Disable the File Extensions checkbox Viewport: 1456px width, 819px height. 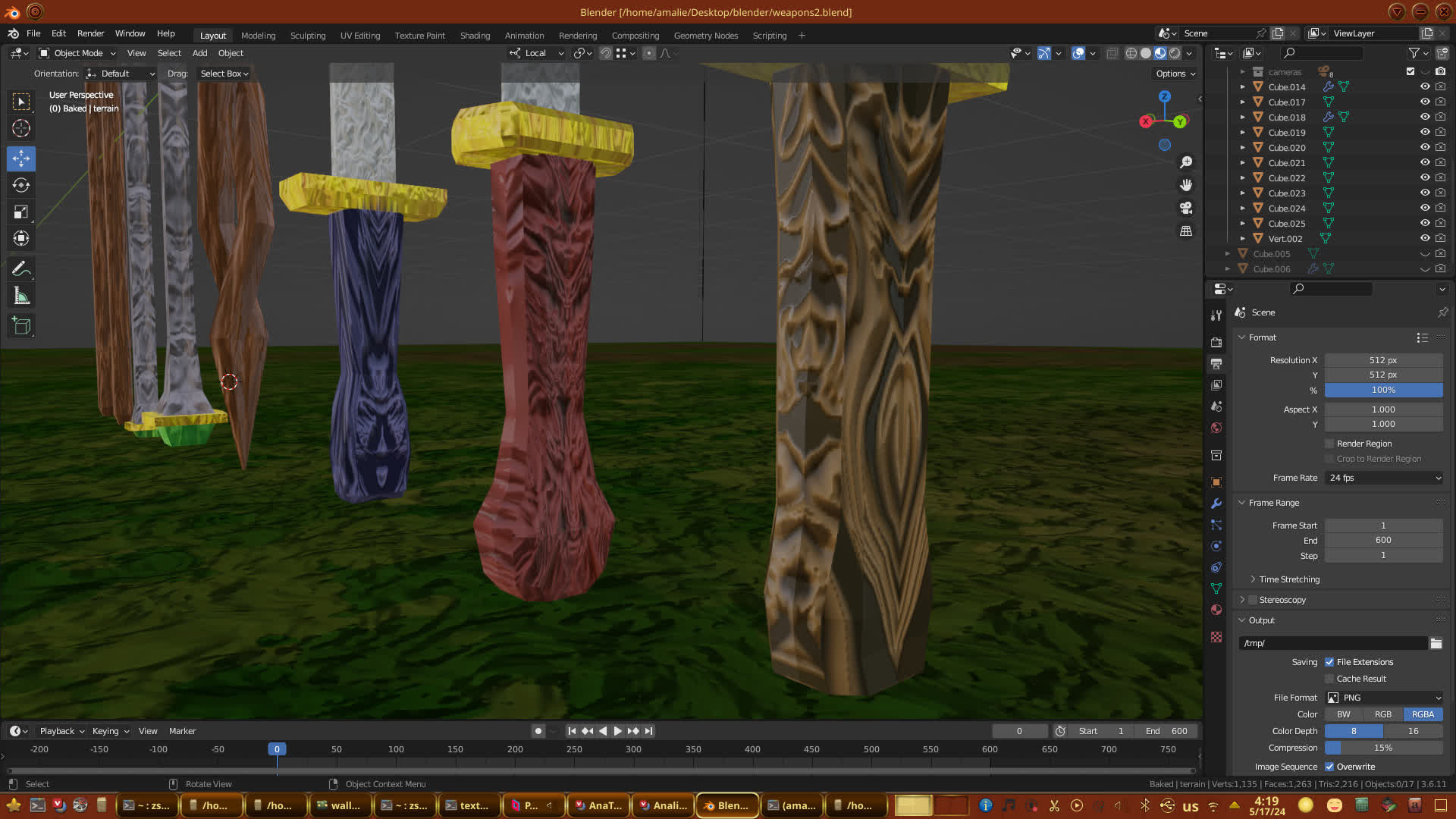(1329, 662)
